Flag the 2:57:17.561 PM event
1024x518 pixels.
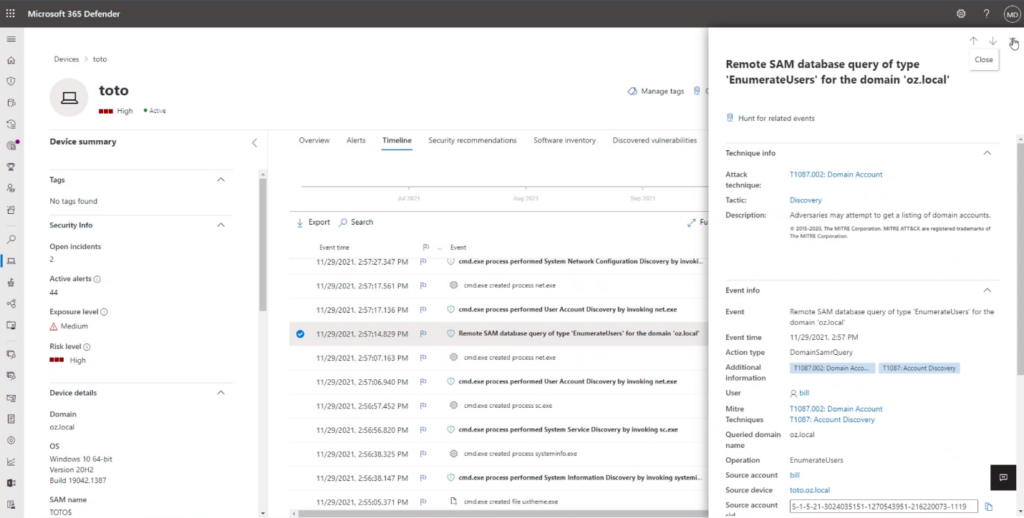coord(423,285)
